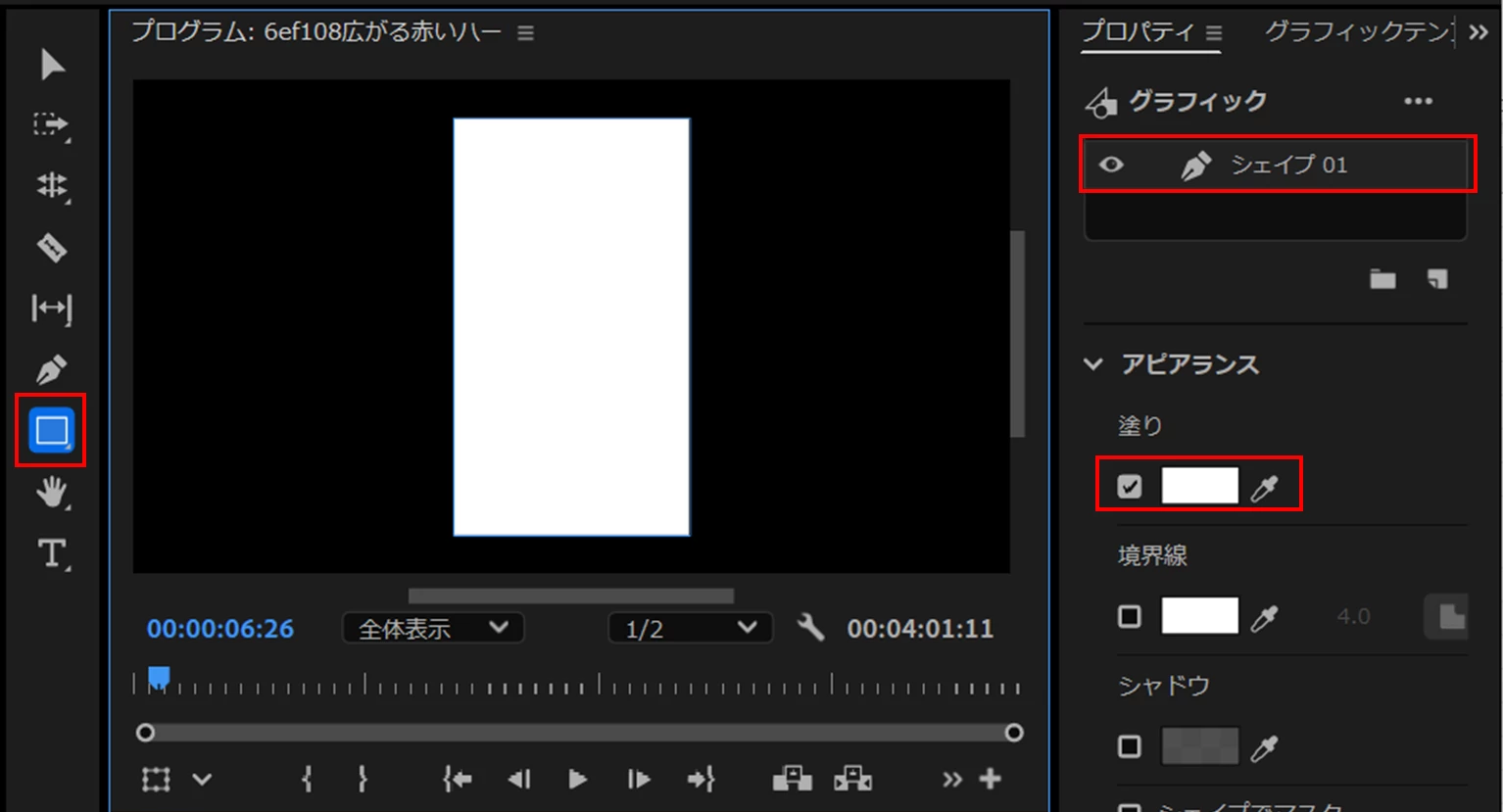The height and width of the screenshot is (812, 1503).
Task: Collapse the アピアランス section
Action: pyautogui.click(x=1093, y=364)
